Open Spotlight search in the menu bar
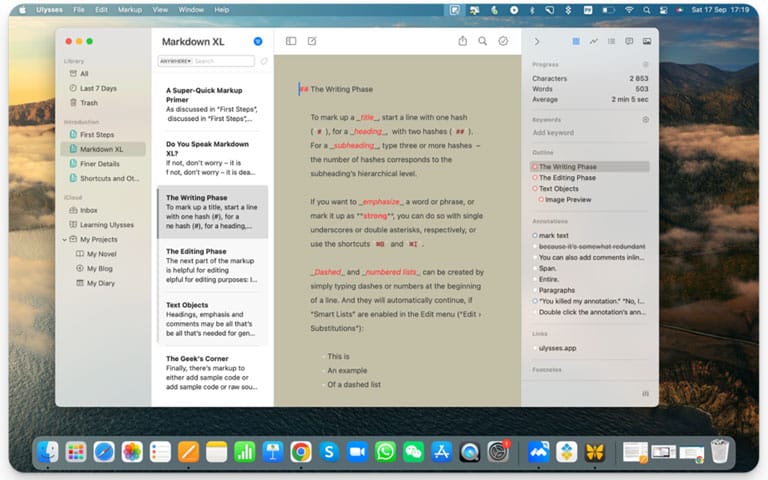The image size is (768, 480). coord(647,10)
